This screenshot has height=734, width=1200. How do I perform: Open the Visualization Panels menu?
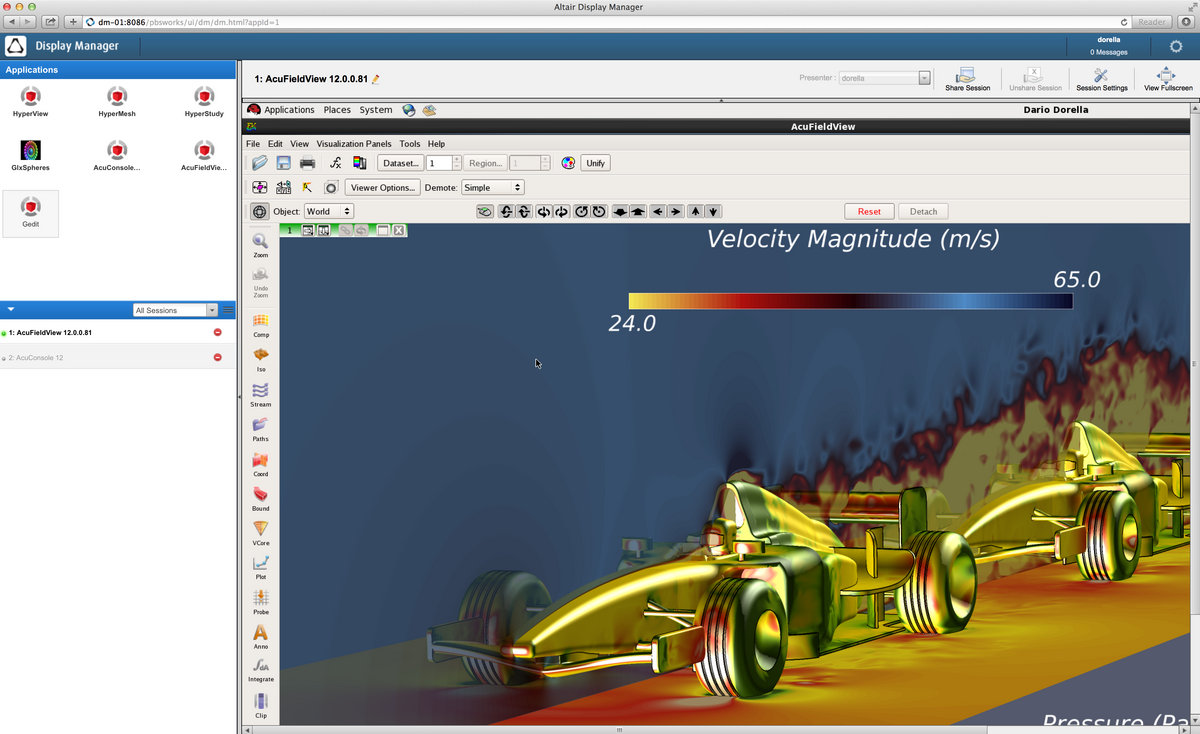pyautogui.click(x=354, y=144)
